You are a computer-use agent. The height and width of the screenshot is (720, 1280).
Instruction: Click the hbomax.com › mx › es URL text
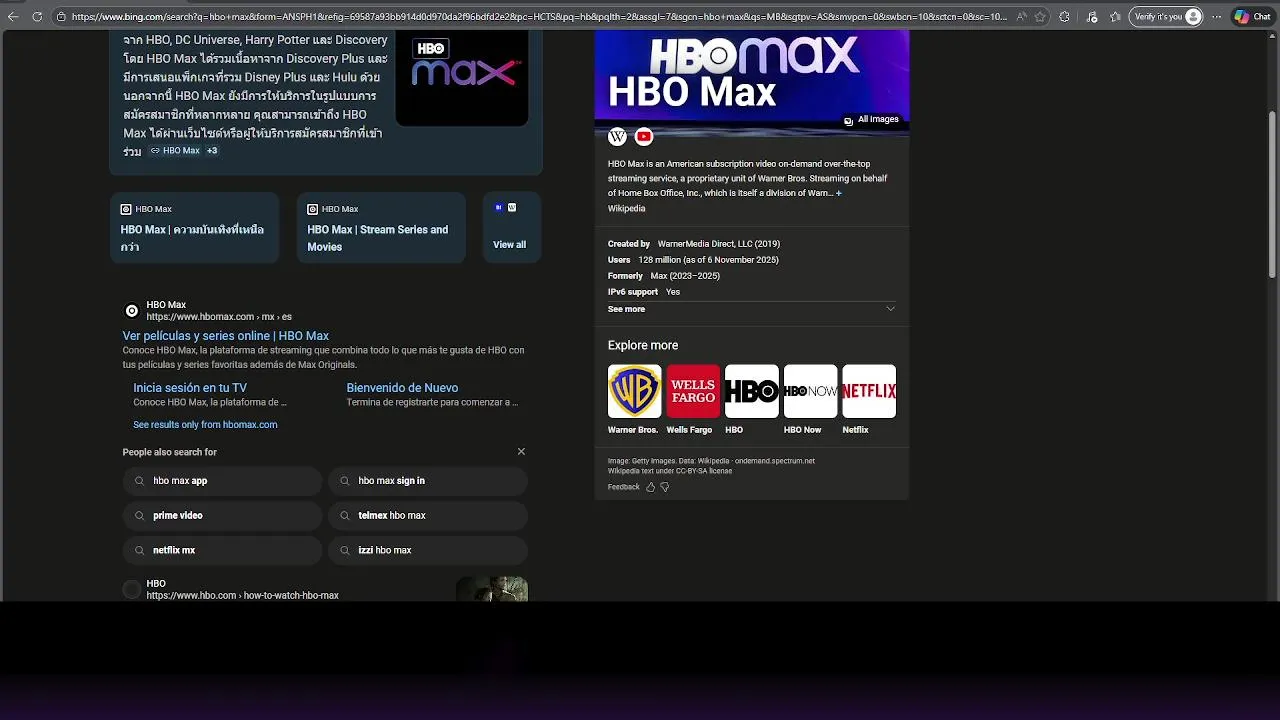(219, 317)
